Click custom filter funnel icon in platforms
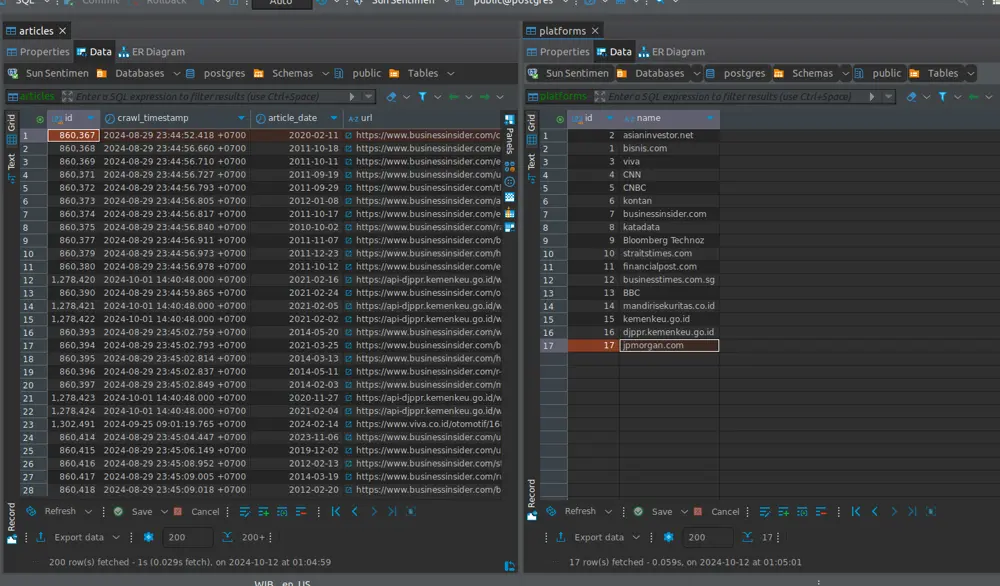1000x586 pixels. (943, 97)
